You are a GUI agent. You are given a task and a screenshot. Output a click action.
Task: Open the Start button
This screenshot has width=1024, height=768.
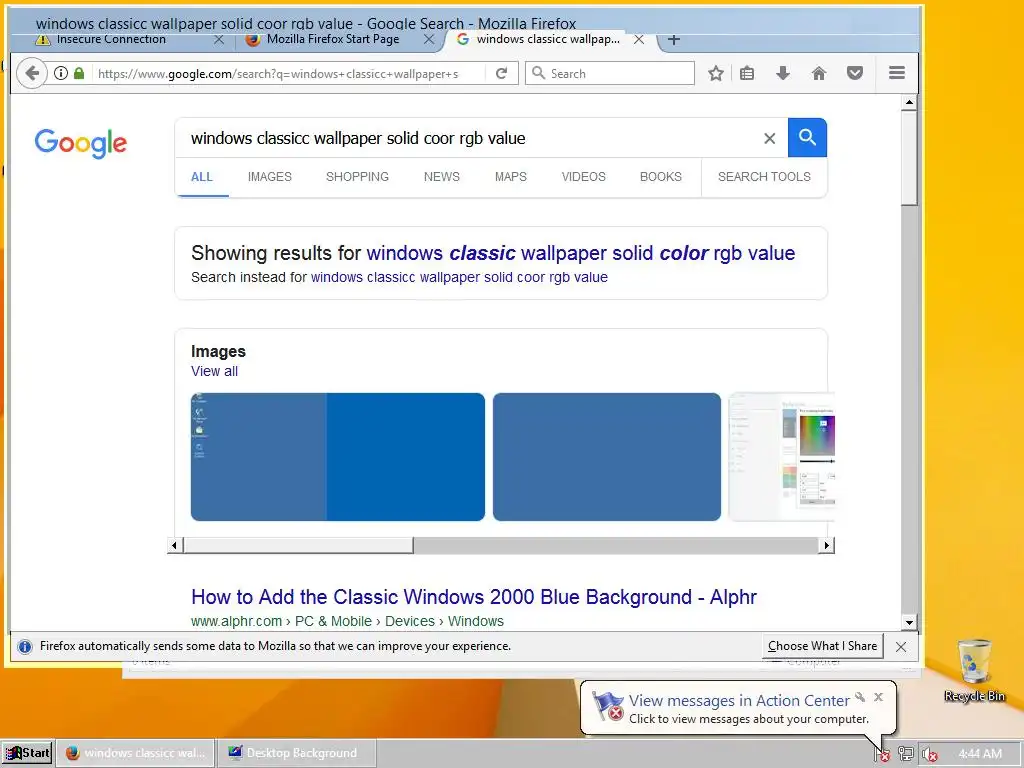point(27,753)
